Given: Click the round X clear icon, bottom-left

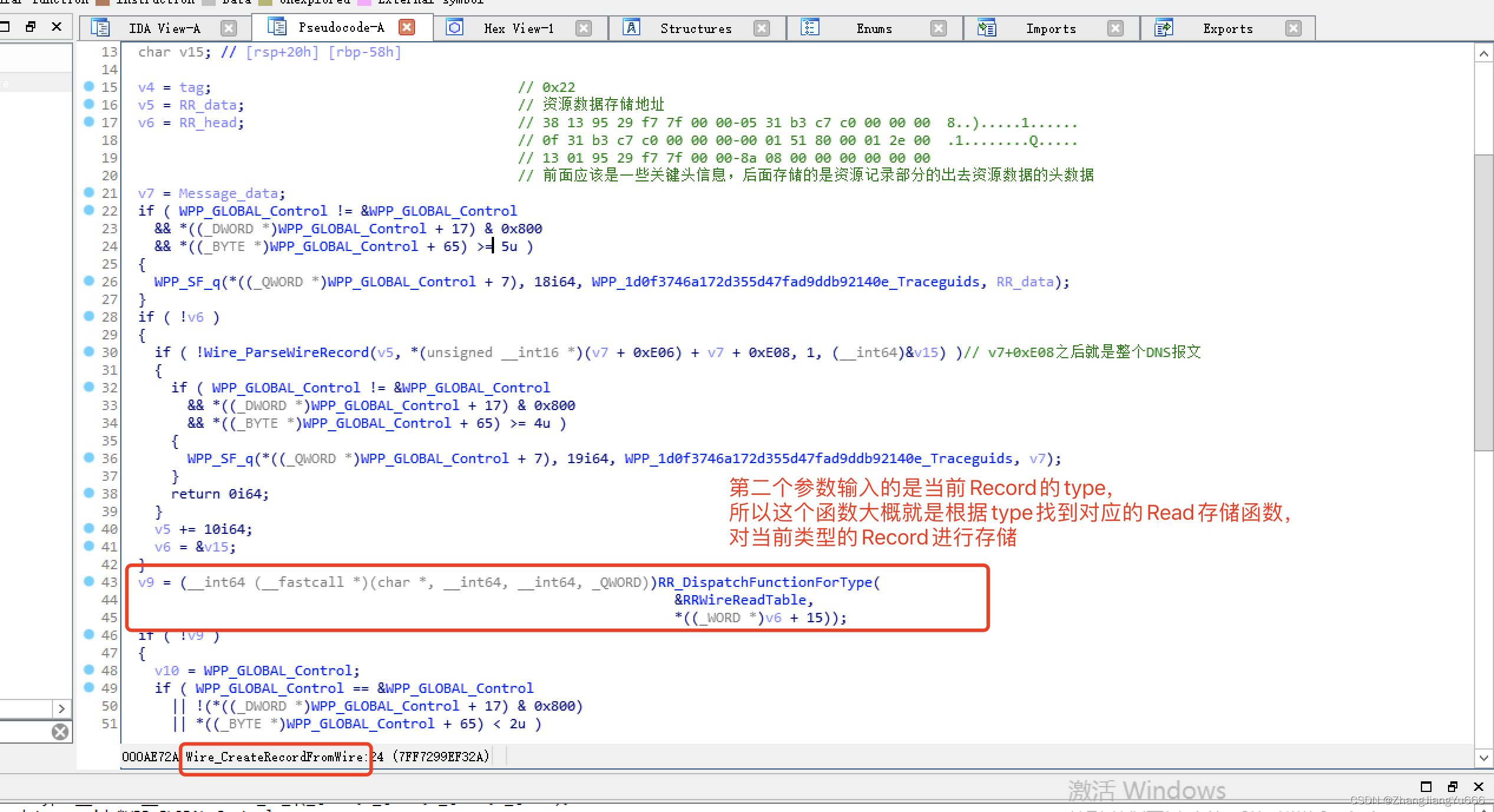Looking at the screenshot, I should coord(60,732).
